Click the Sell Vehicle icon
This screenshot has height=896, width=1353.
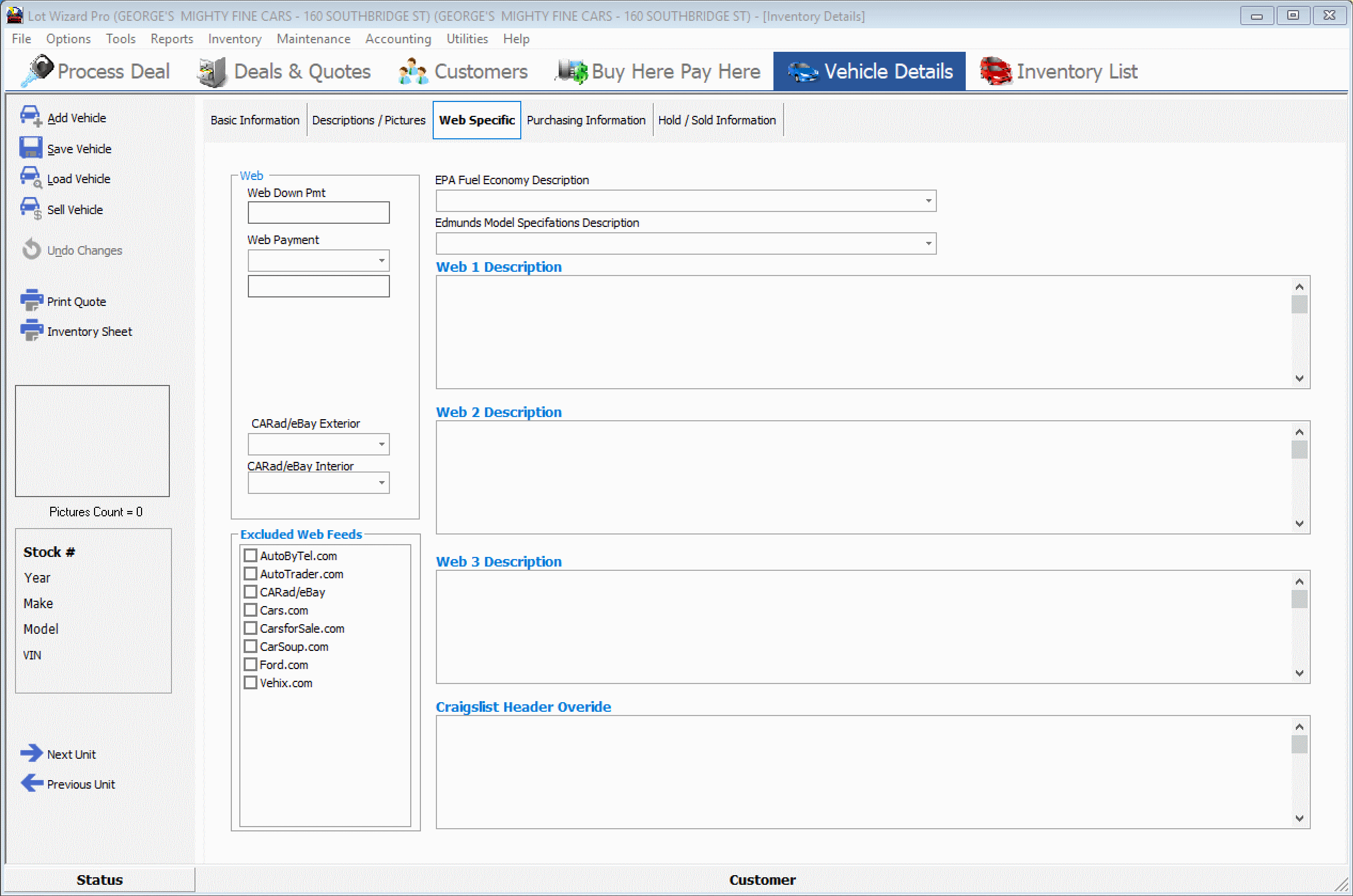(x=31, y=208)
